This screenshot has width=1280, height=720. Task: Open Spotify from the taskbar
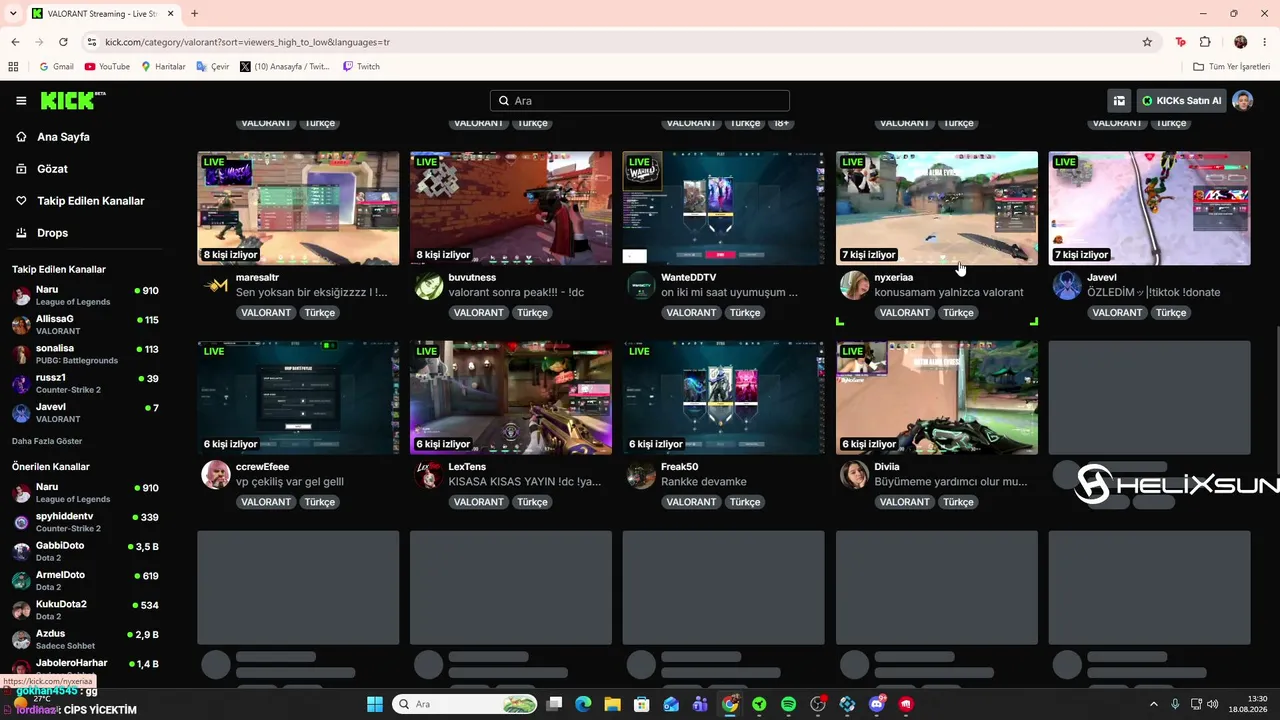[x=789, y=704]
